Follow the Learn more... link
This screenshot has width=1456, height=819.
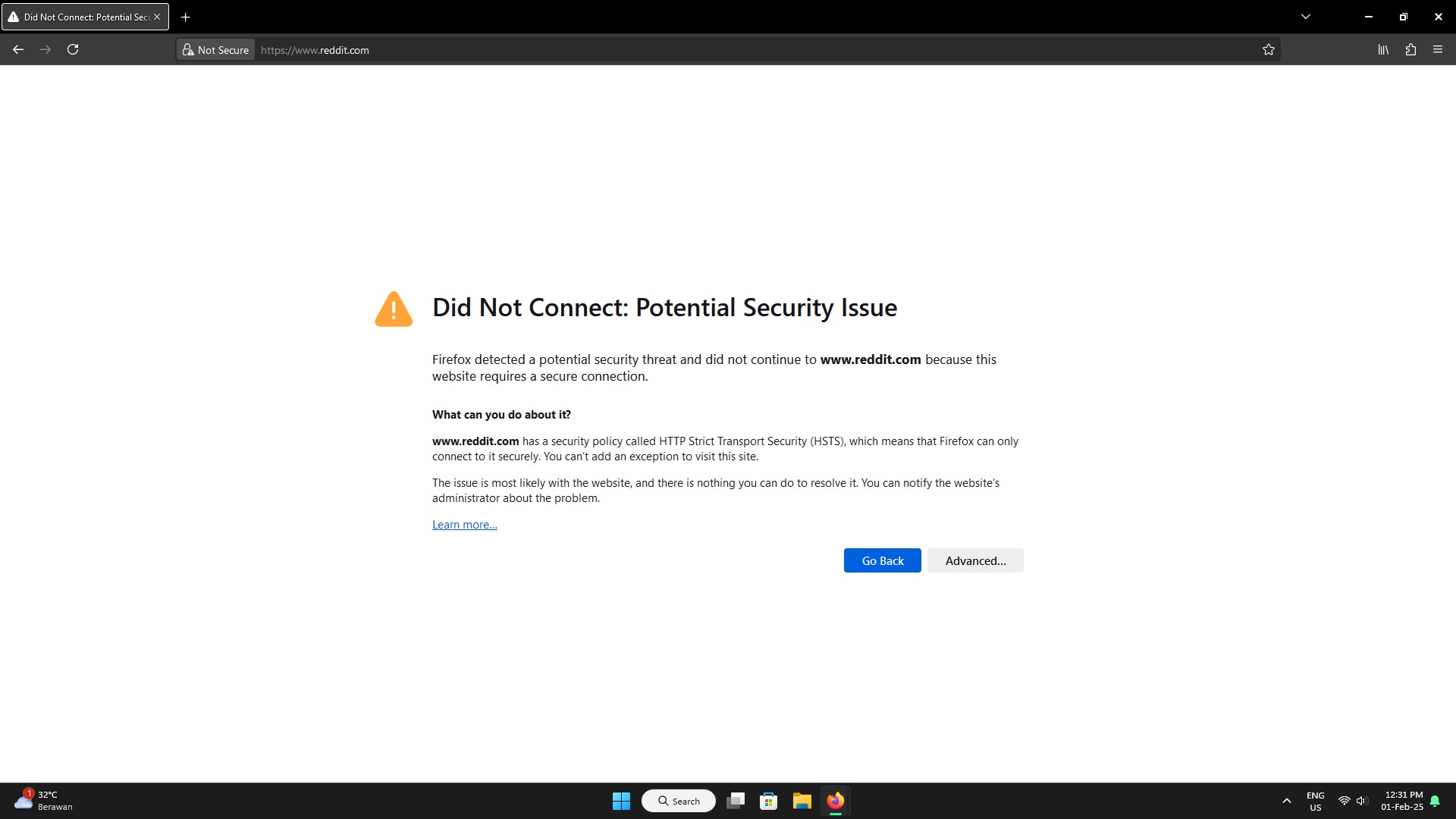click(464, 525)
